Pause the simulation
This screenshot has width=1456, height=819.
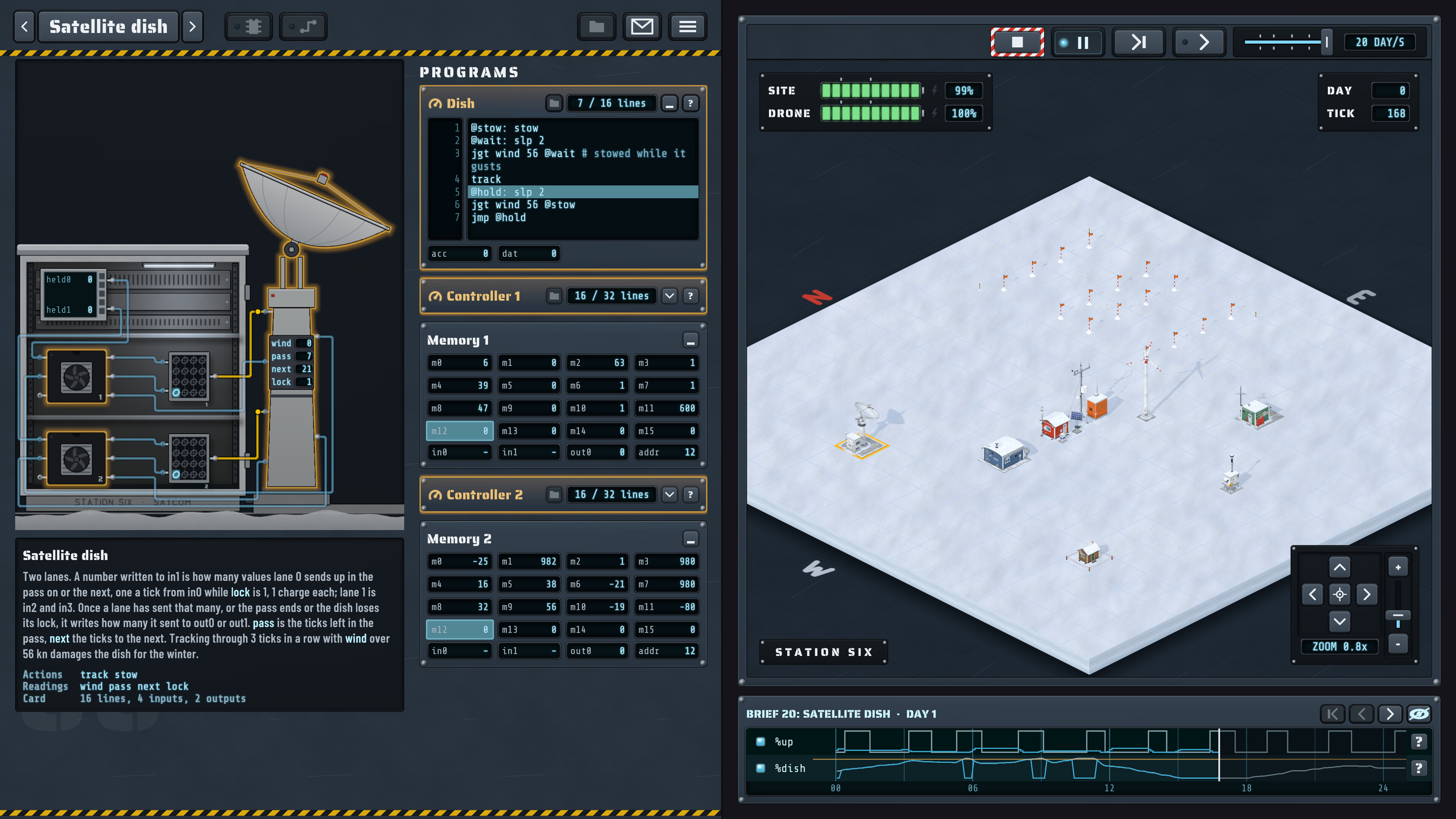coord(1078,42)
